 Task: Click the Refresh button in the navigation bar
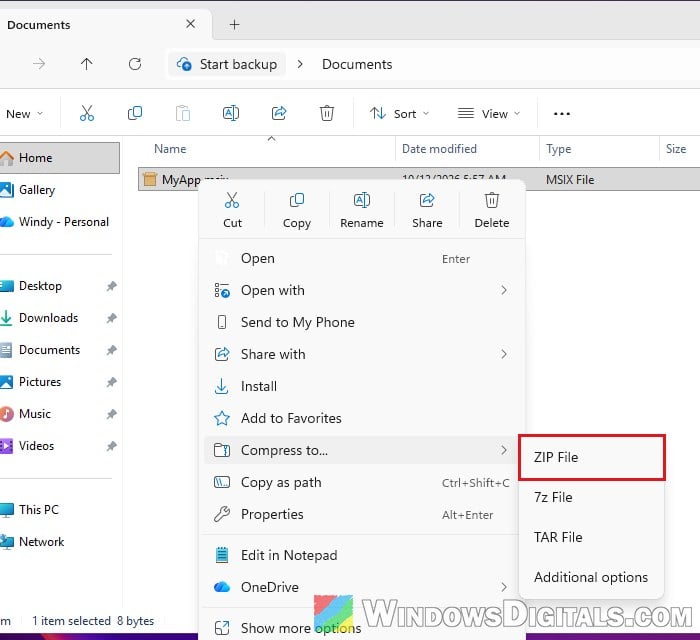(135, 64)
